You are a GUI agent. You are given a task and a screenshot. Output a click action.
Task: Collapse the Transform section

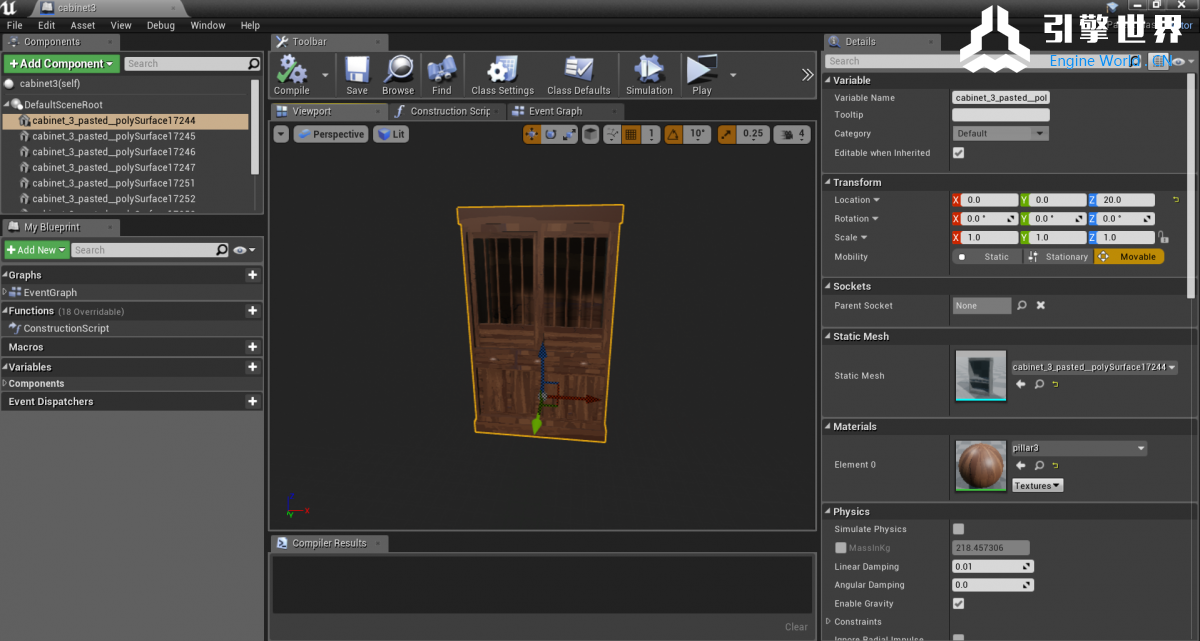coord(828,182)
